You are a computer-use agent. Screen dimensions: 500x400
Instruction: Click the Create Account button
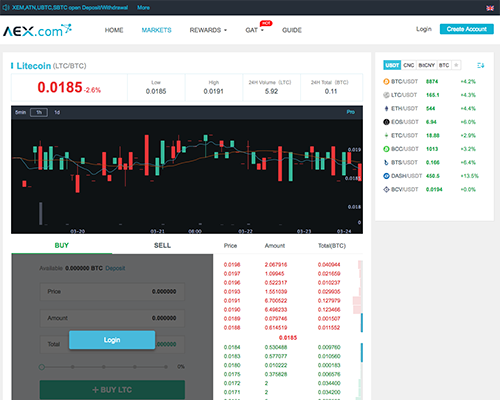(x=467, y=29)
